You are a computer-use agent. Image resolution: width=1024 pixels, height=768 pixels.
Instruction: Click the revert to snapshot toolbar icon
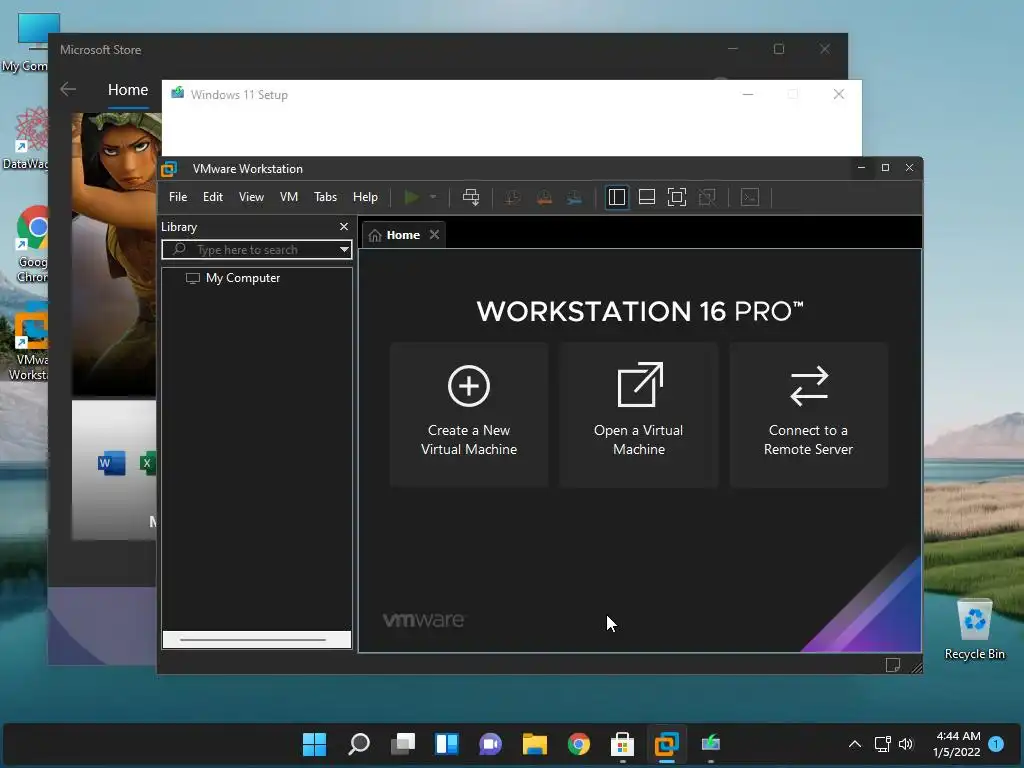coord(544,197)
